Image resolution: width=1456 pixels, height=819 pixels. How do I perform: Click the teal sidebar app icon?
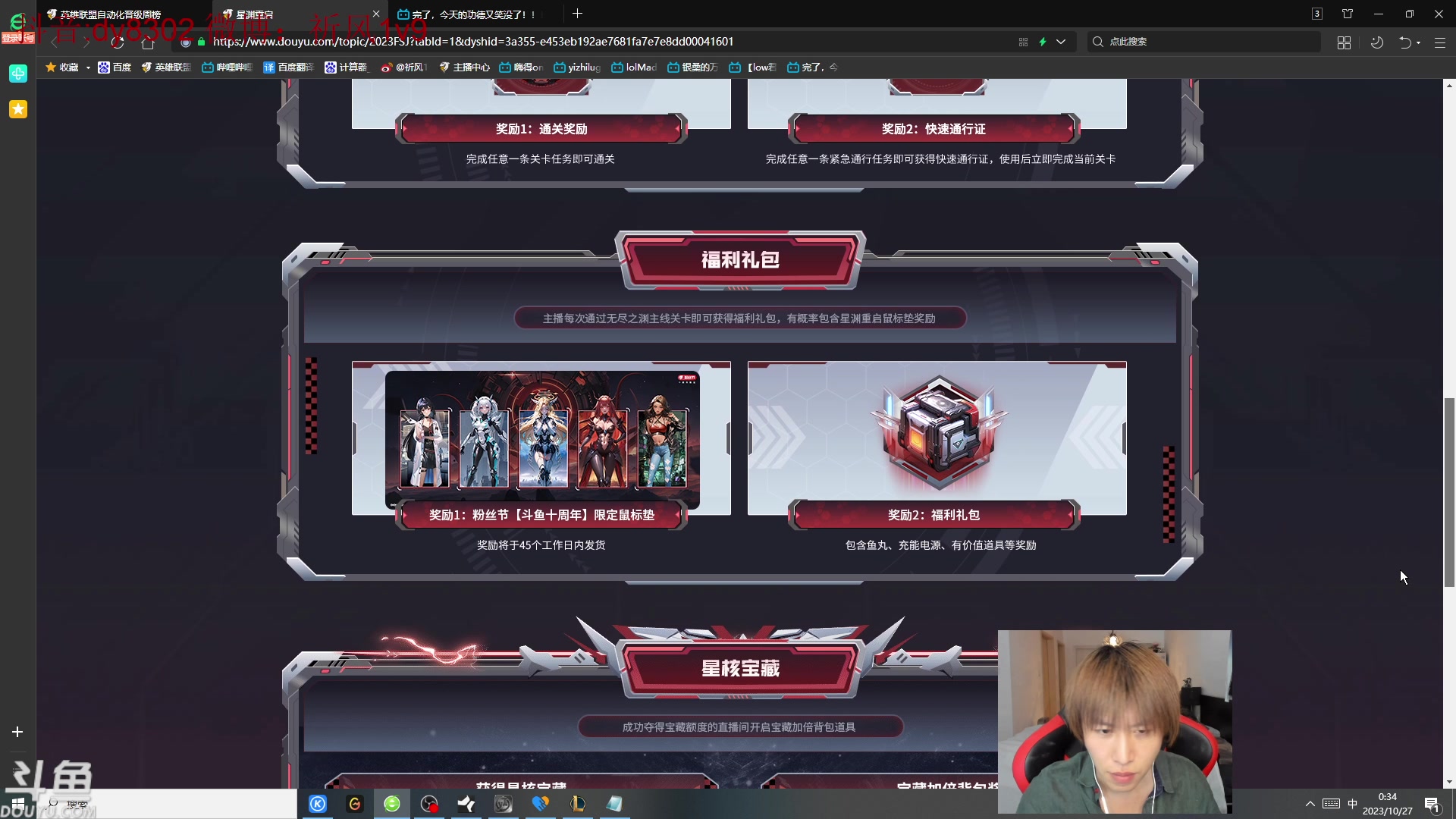(18, 74)
